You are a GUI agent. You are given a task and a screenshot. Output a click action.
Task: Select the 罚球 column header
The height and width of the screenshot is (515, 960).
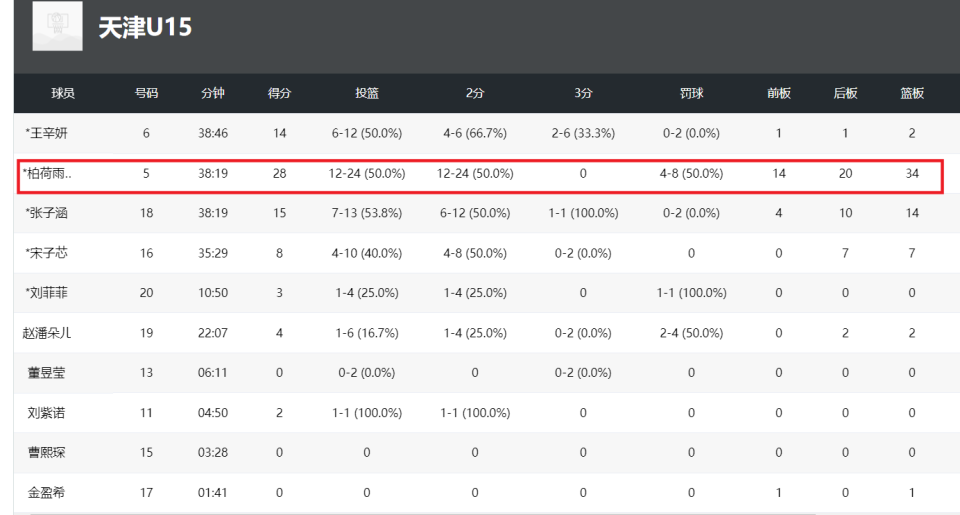pos(691,93)
